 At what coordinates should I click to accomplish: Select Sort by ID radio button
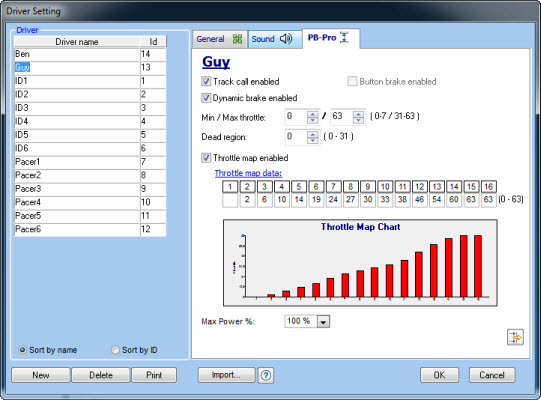tap(115, 350)
